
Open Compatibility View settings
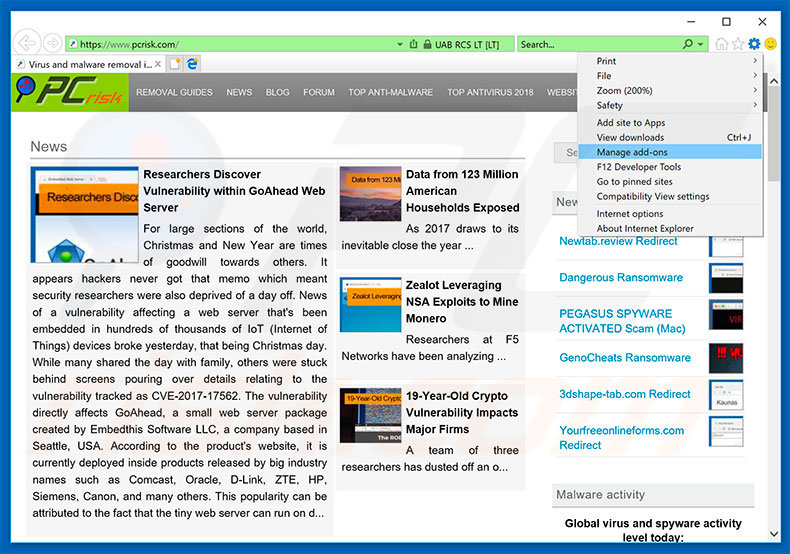tap(670, 196)
